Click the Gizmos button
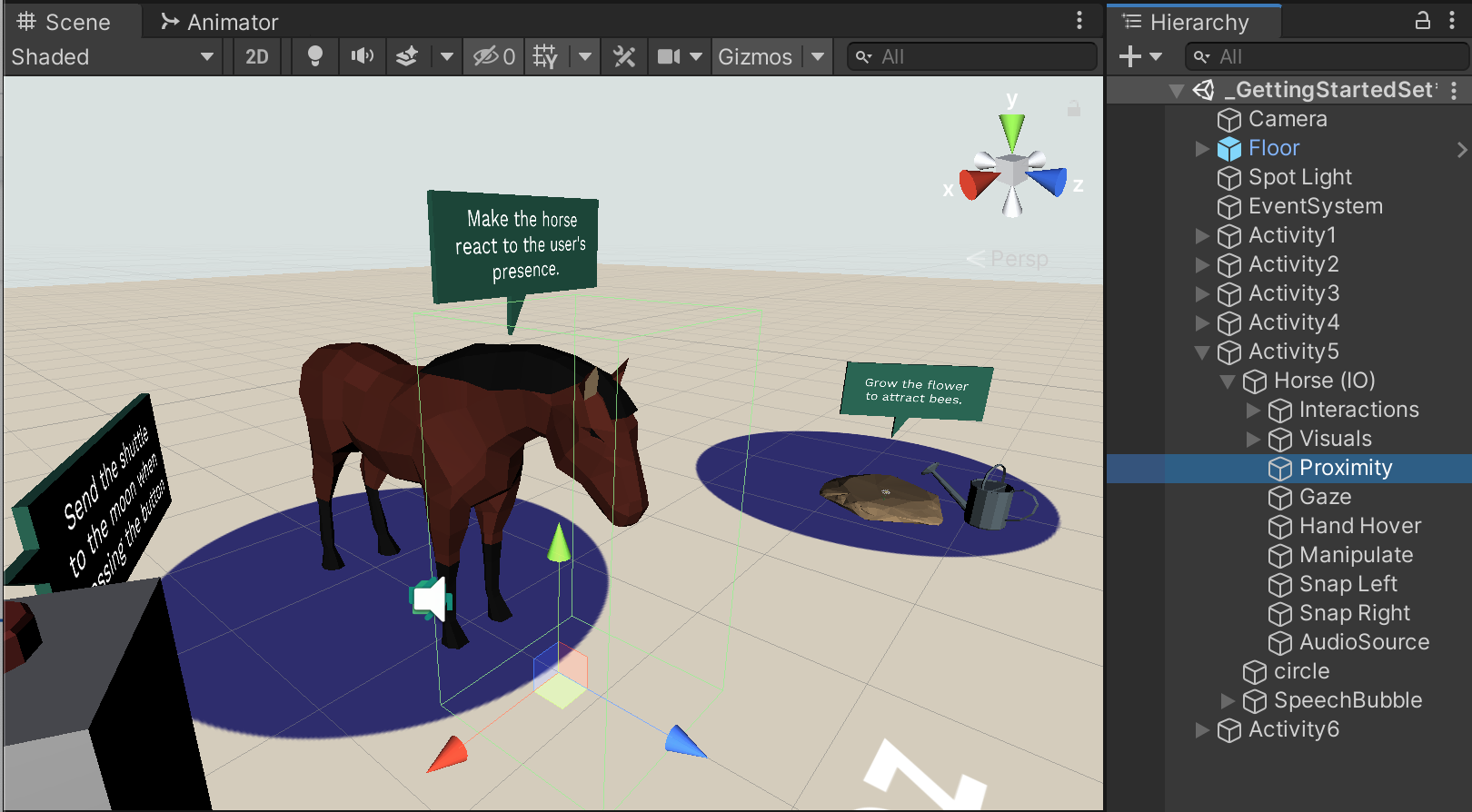 (x=754, y=56)
